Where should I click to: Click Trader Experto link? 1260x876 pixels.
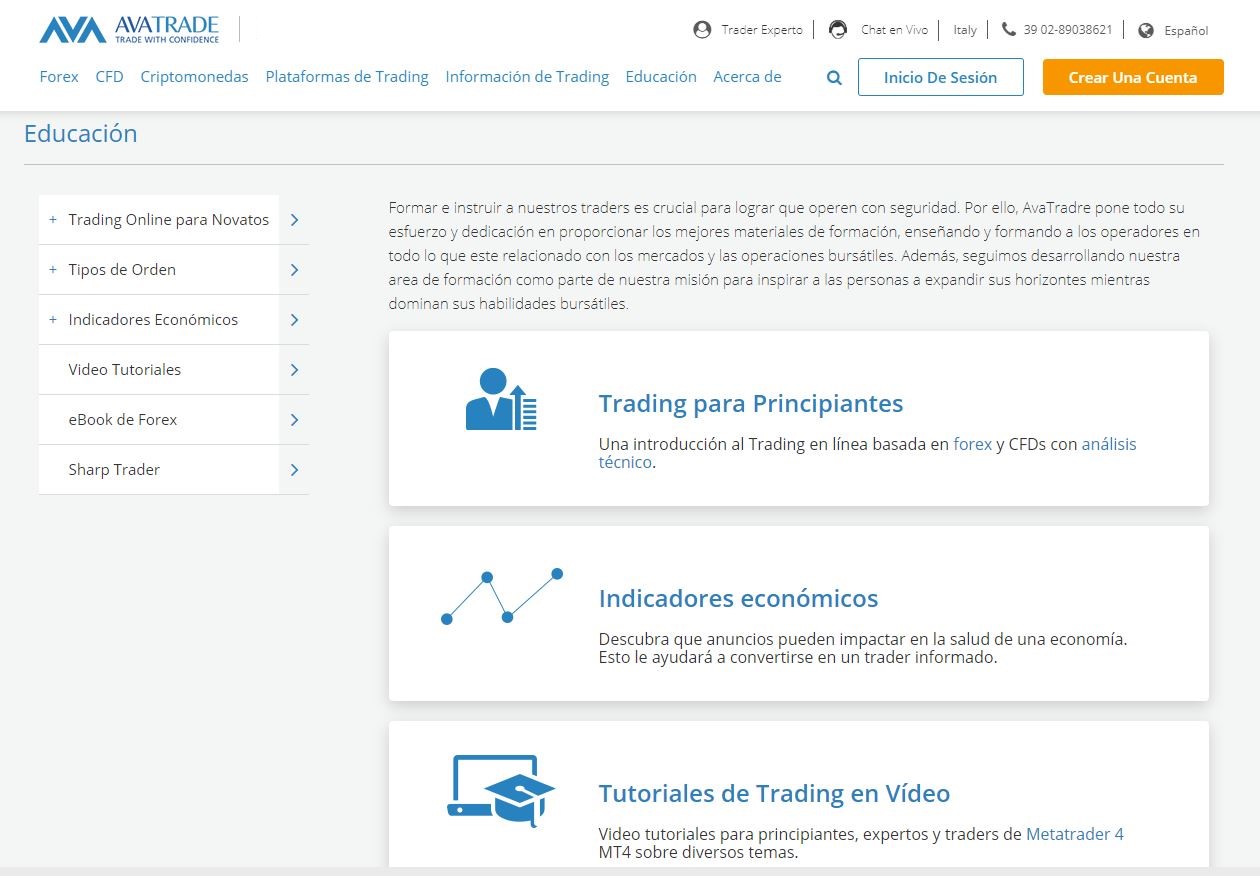point(762,30)
